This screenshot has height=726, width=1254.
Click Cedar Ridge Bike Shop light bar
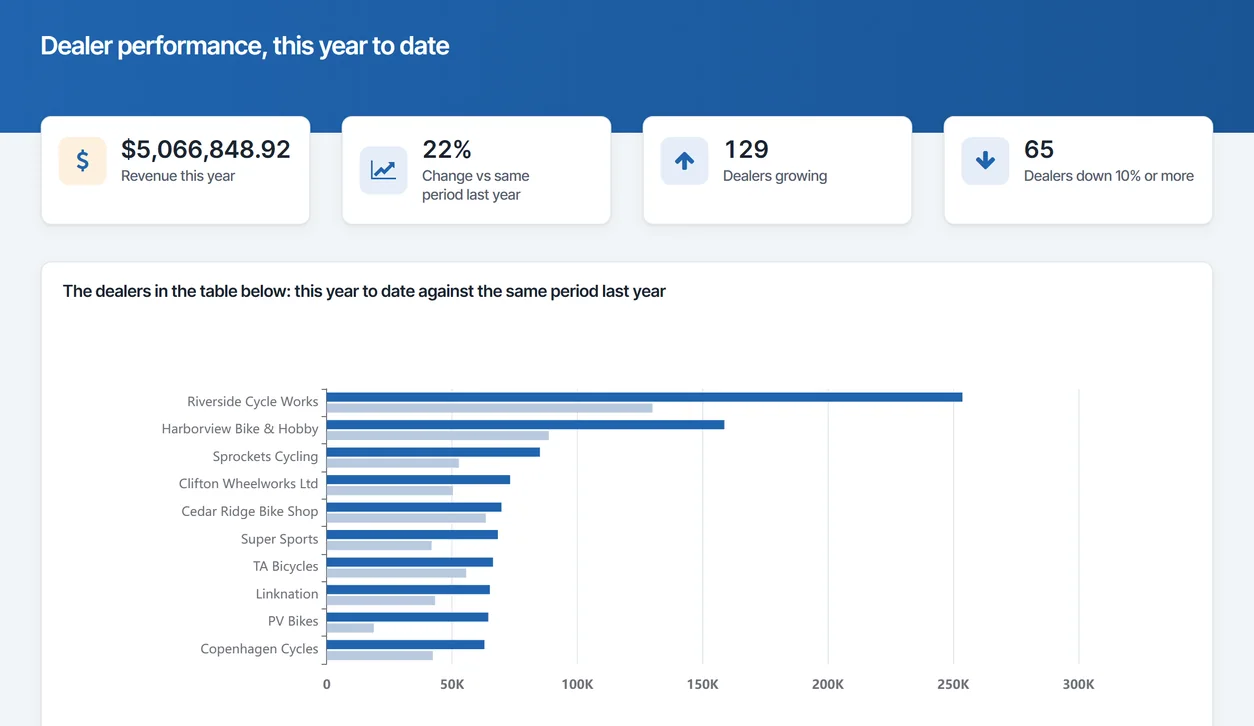click(x=407, y=518)
